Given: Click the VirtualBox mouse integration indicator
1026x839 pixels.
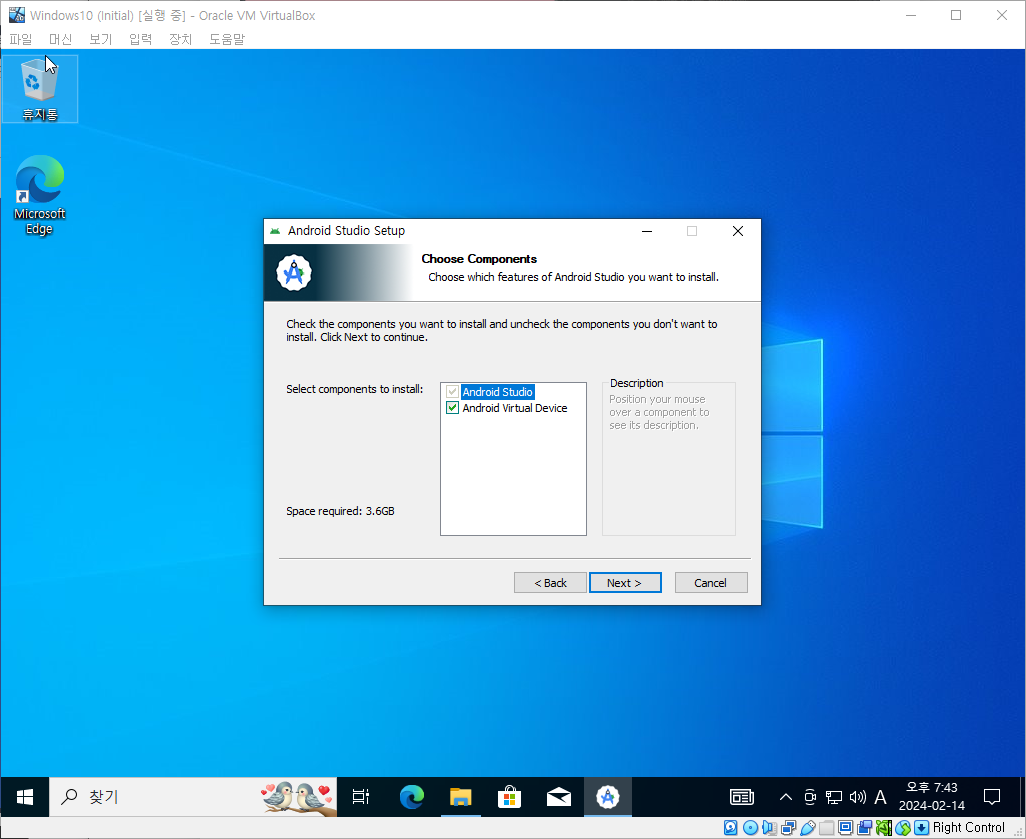Looking at the screenshot, I should point(903,828).
